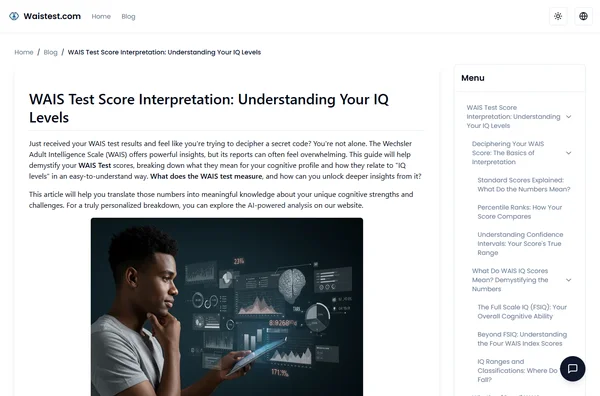600x396 pixels.
Task: Jump to Beyond FSIQ section
Action: pyautogui.click(x=522, y=339)
